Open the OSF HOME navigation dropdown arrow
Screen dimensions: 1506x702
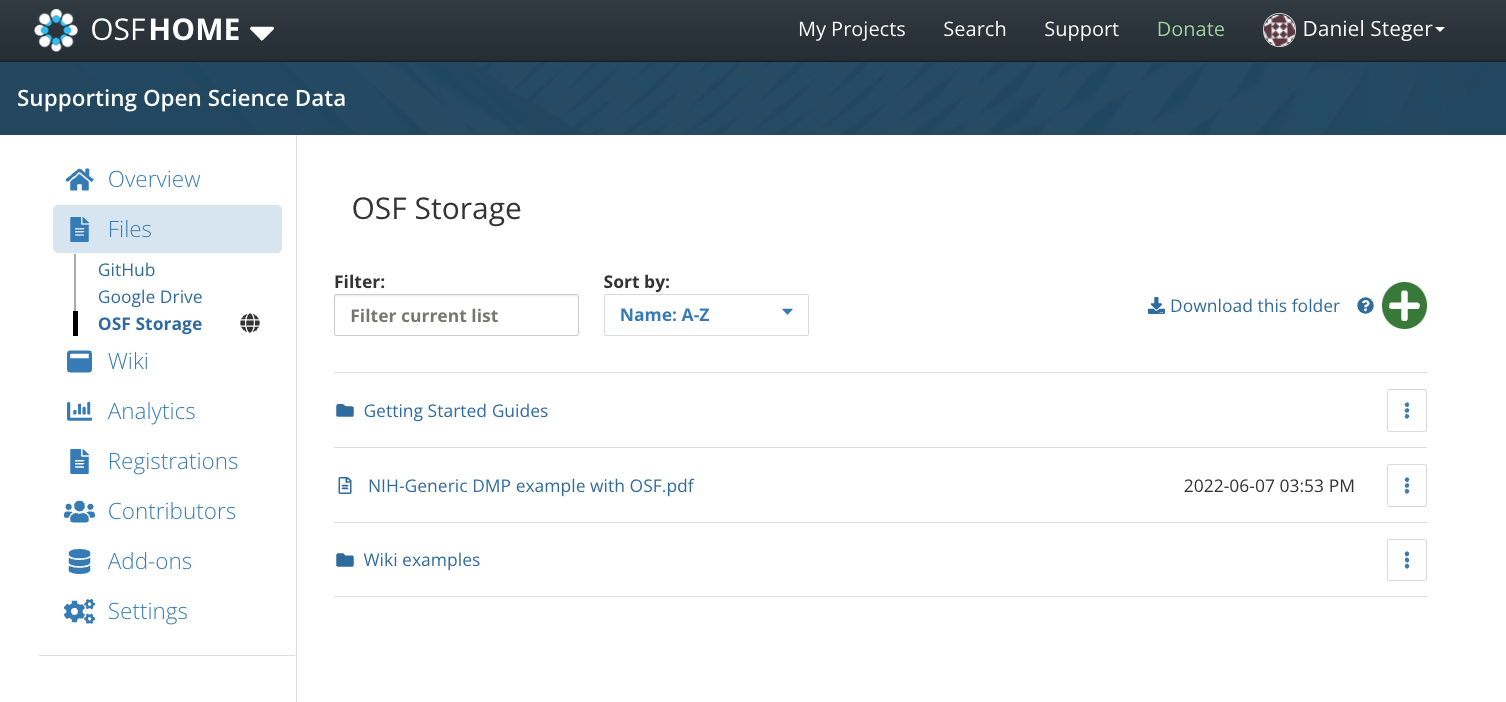tap(262, 32)
